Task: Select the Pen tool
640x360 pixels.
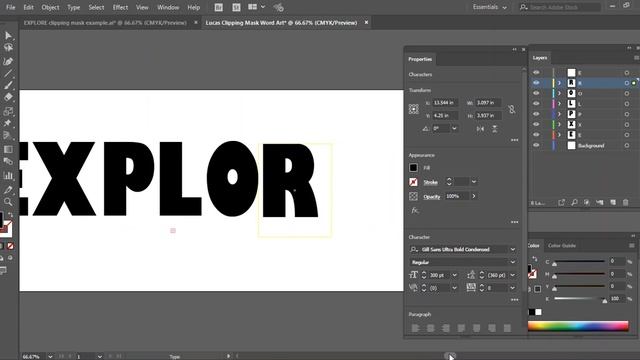Action: pos(8,62)
